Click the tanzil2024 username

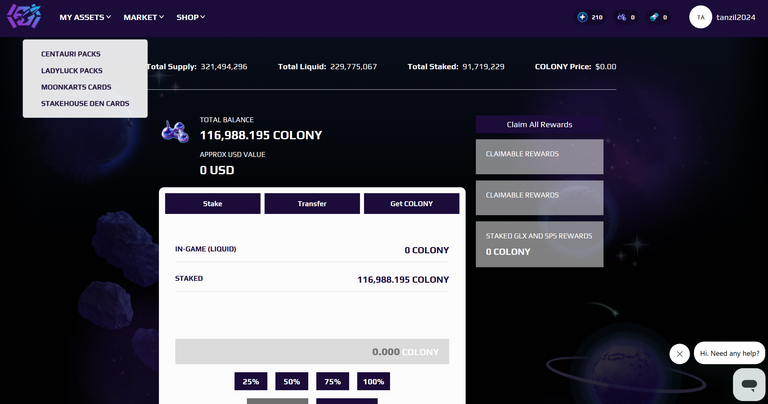pos(736,17)
